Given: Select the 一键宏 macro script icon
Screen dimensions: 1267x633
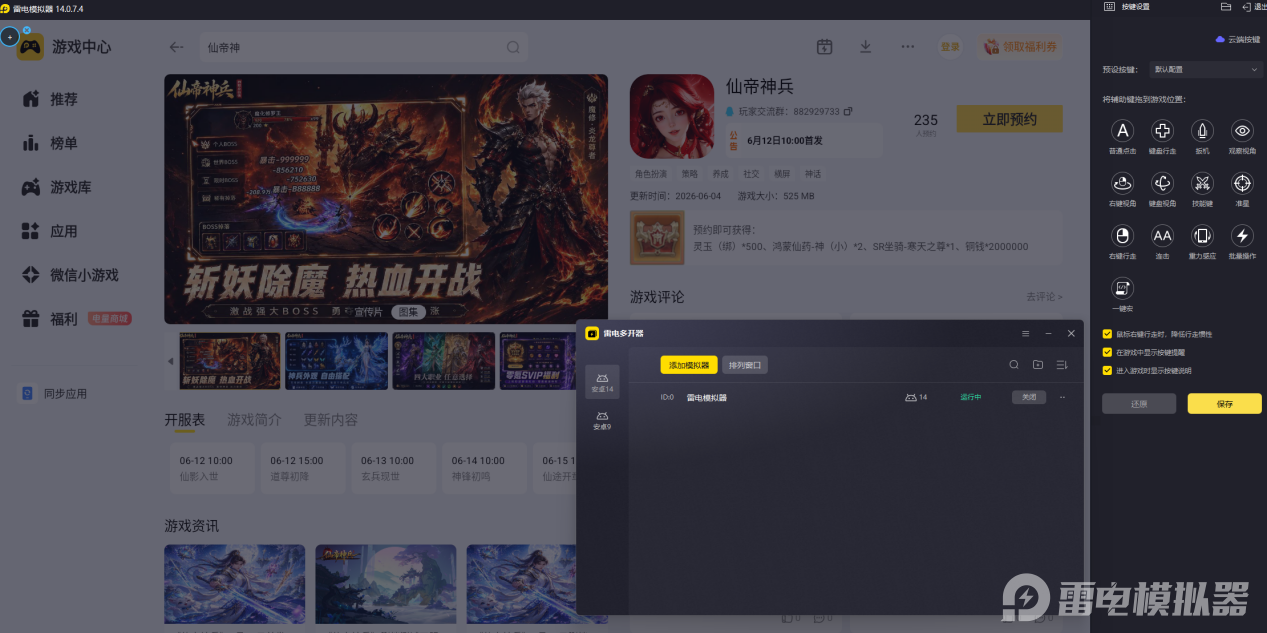Looking at the screenshot, I should [x=1123, y=288].
